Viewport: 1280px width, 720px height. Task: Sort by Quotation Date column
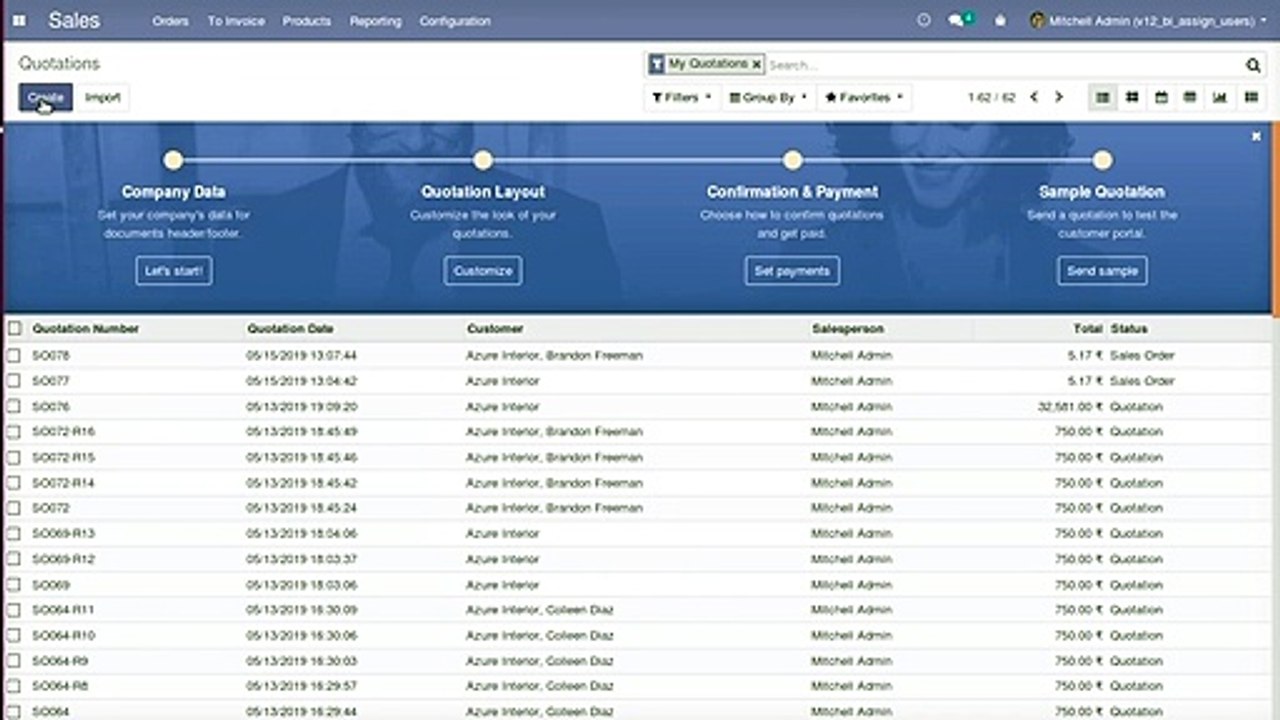tap(290, 328)
